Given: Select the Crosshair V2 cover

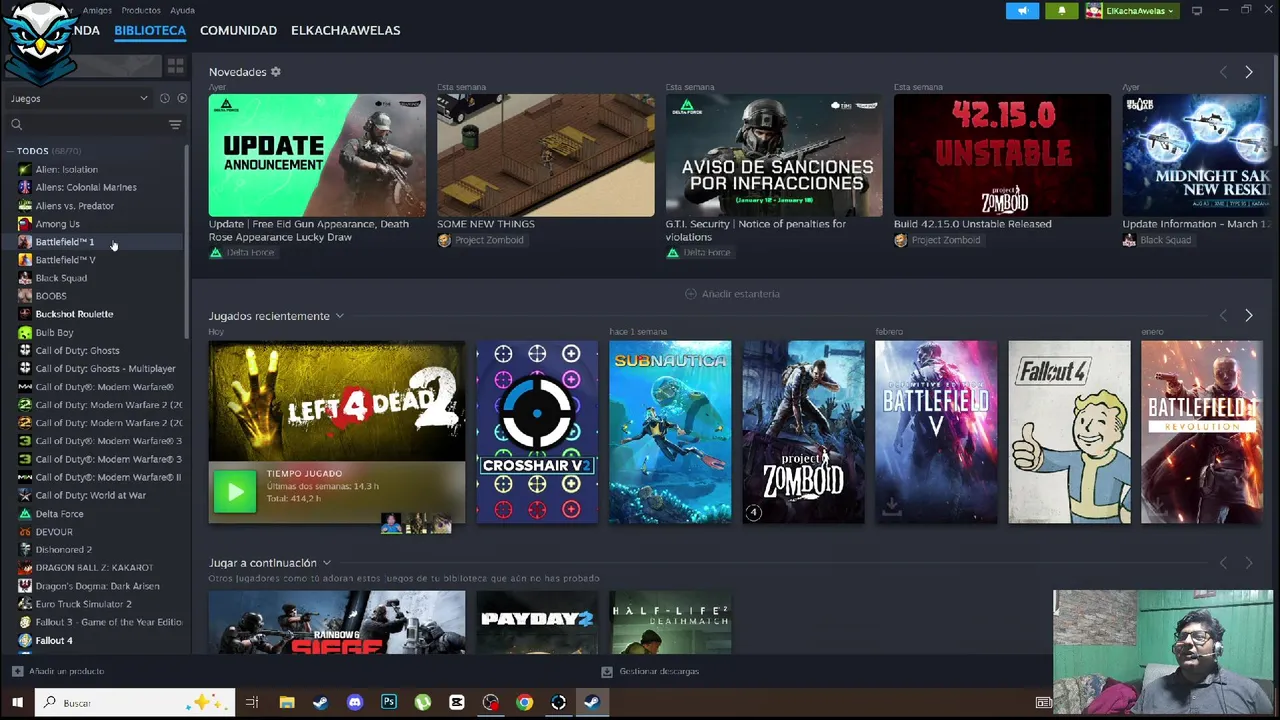Looking at the screenshot, I should pyautogui.click(x=537, y=432).
